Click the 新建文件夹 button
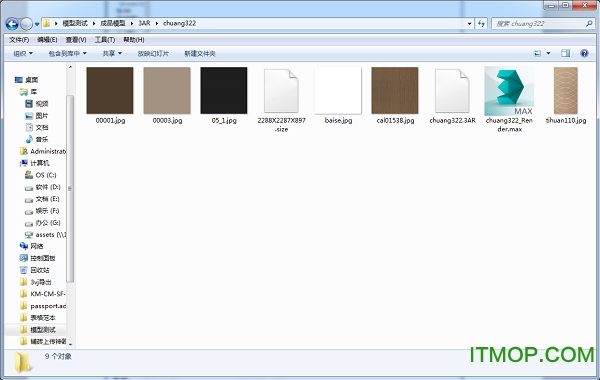Image resolution: width=600 pixels, height=380 pixels. (200, 54)
